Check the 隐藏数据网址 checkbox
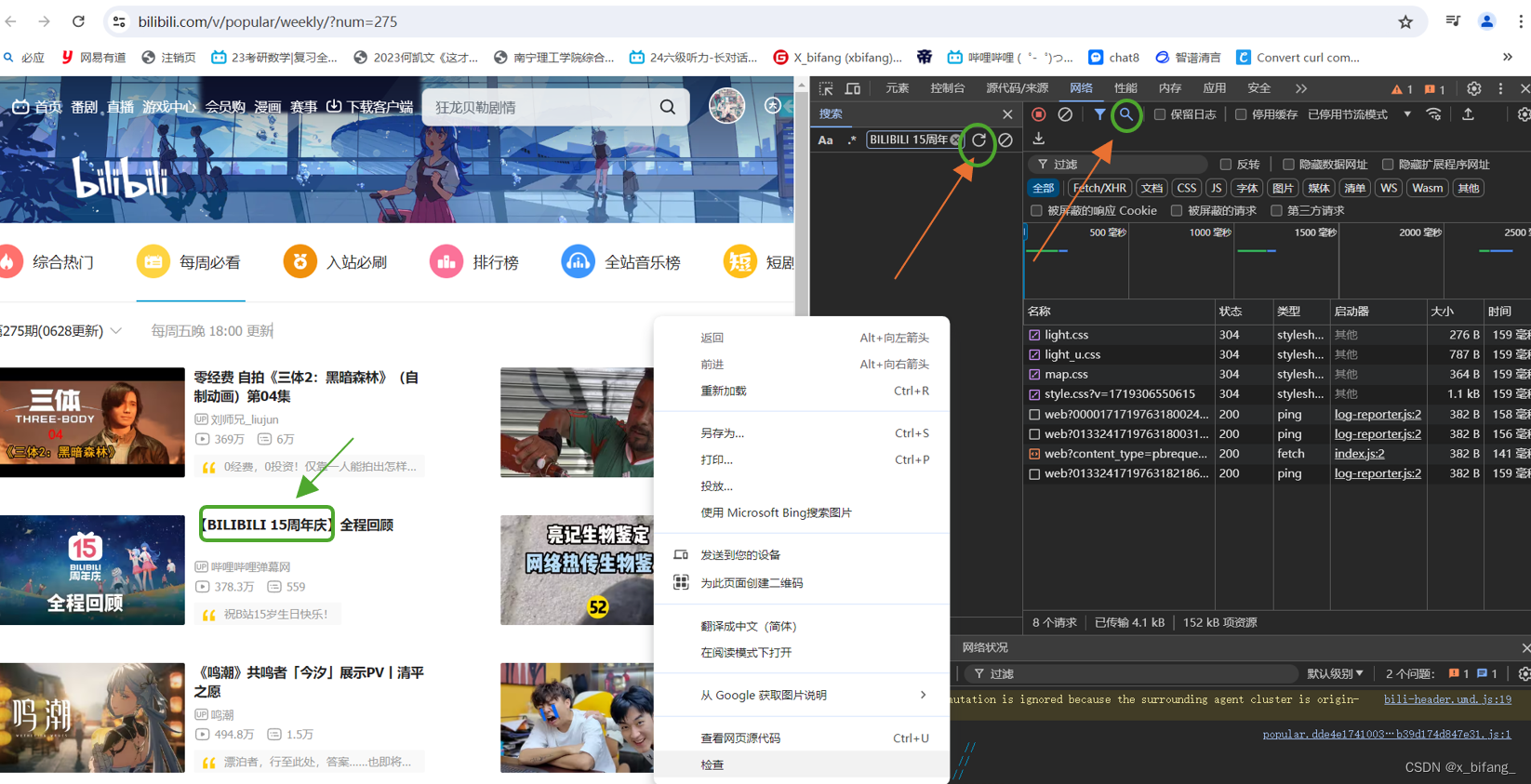1531x784 pixels. pyautogui.click(x=1288, y=165)
